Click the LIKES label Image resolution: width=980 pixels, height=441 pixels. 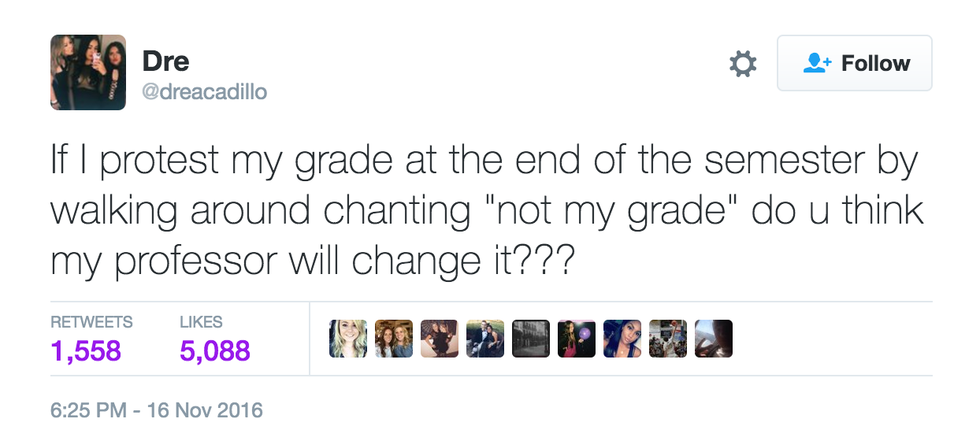(201, 322)
